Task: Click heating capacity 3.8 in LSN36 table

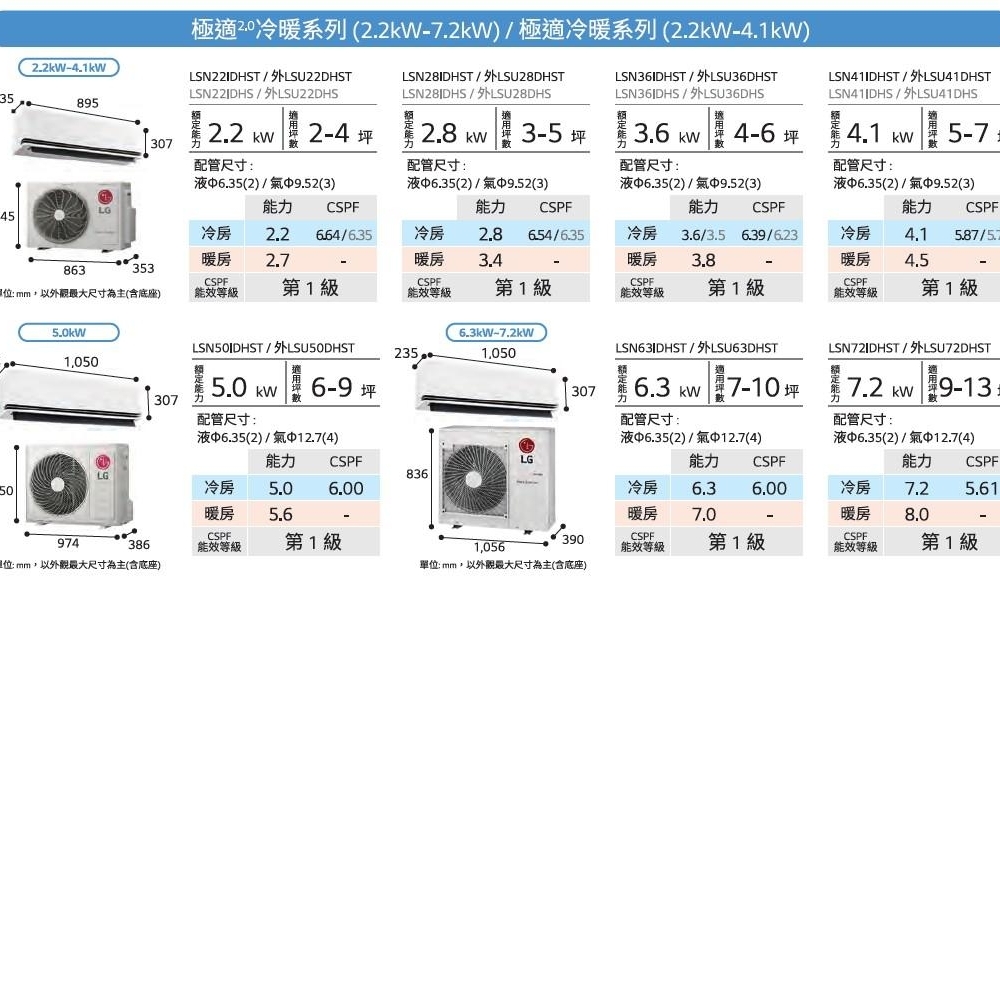Action: [x=703, y=261]
